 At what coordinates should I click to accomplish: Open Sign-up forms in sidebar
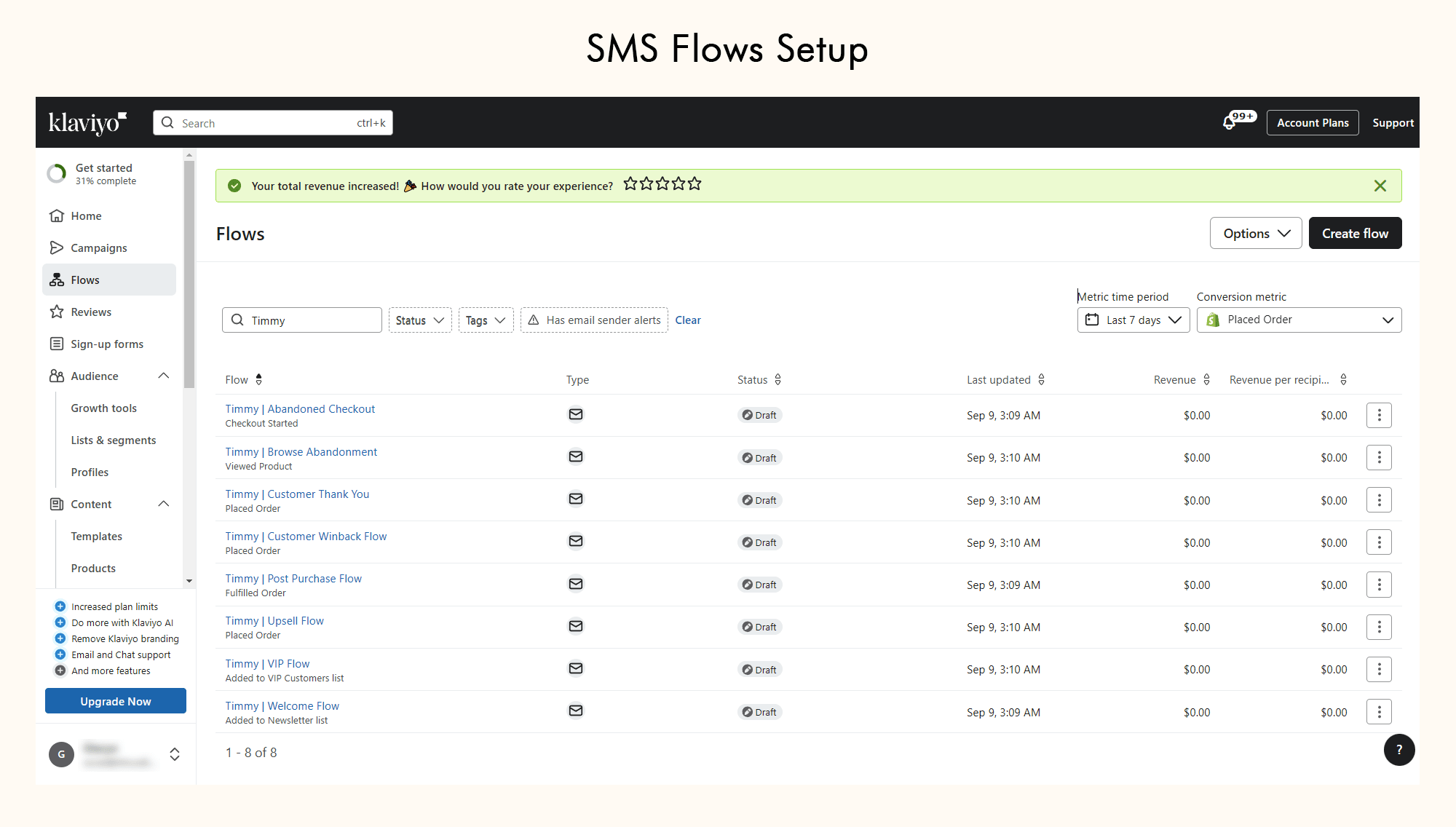[x=107, y=344]
